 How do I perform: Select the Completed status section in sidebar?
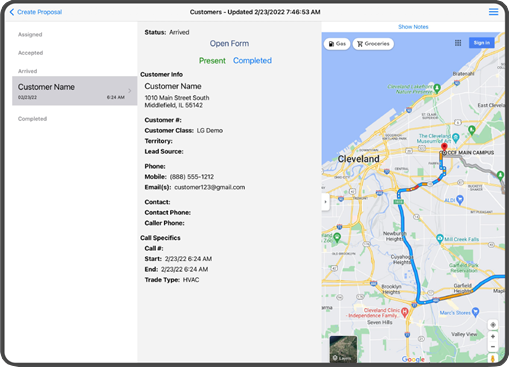tap(32, 119)
